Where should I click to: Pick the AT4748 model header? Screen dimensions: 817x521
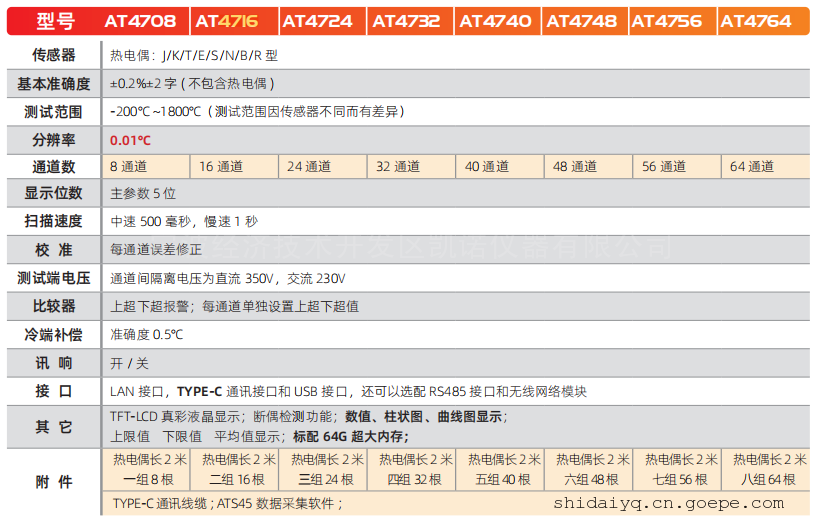(584, 21)
